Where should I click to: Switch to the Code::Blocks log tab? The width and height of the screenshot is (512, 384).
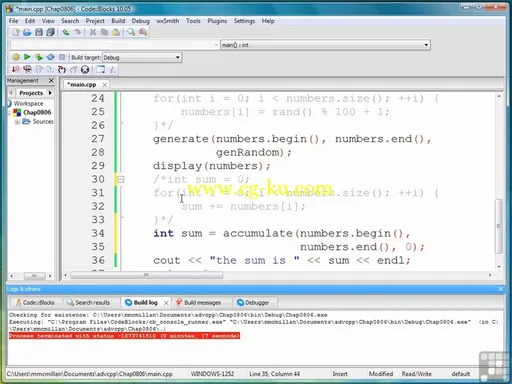(x=35, y=303)
